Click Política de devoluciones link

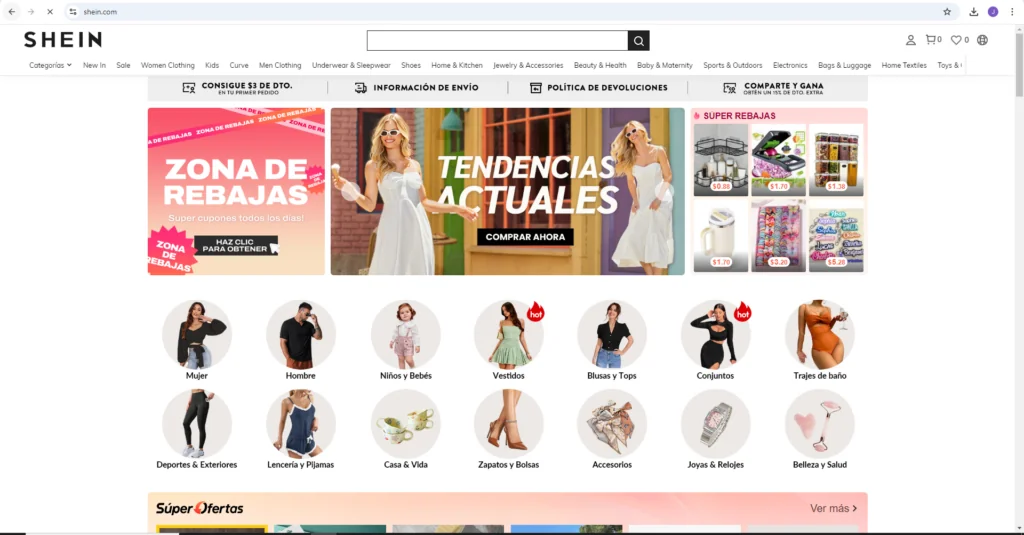598,88
